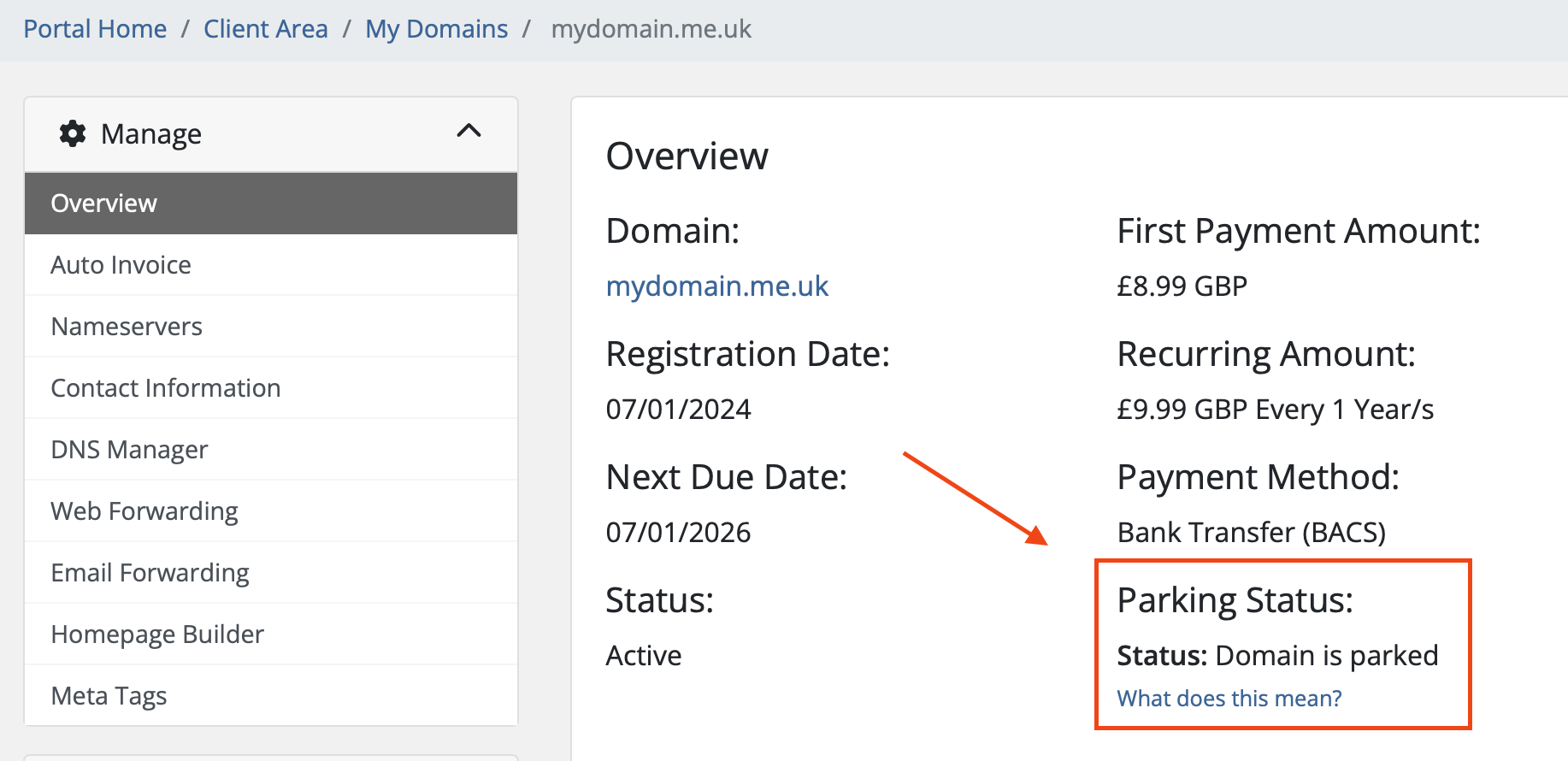This screenshot has height=761, width=1568.
Task: Navigate to Client Area breadcrumb
Action: click(265, 29)
